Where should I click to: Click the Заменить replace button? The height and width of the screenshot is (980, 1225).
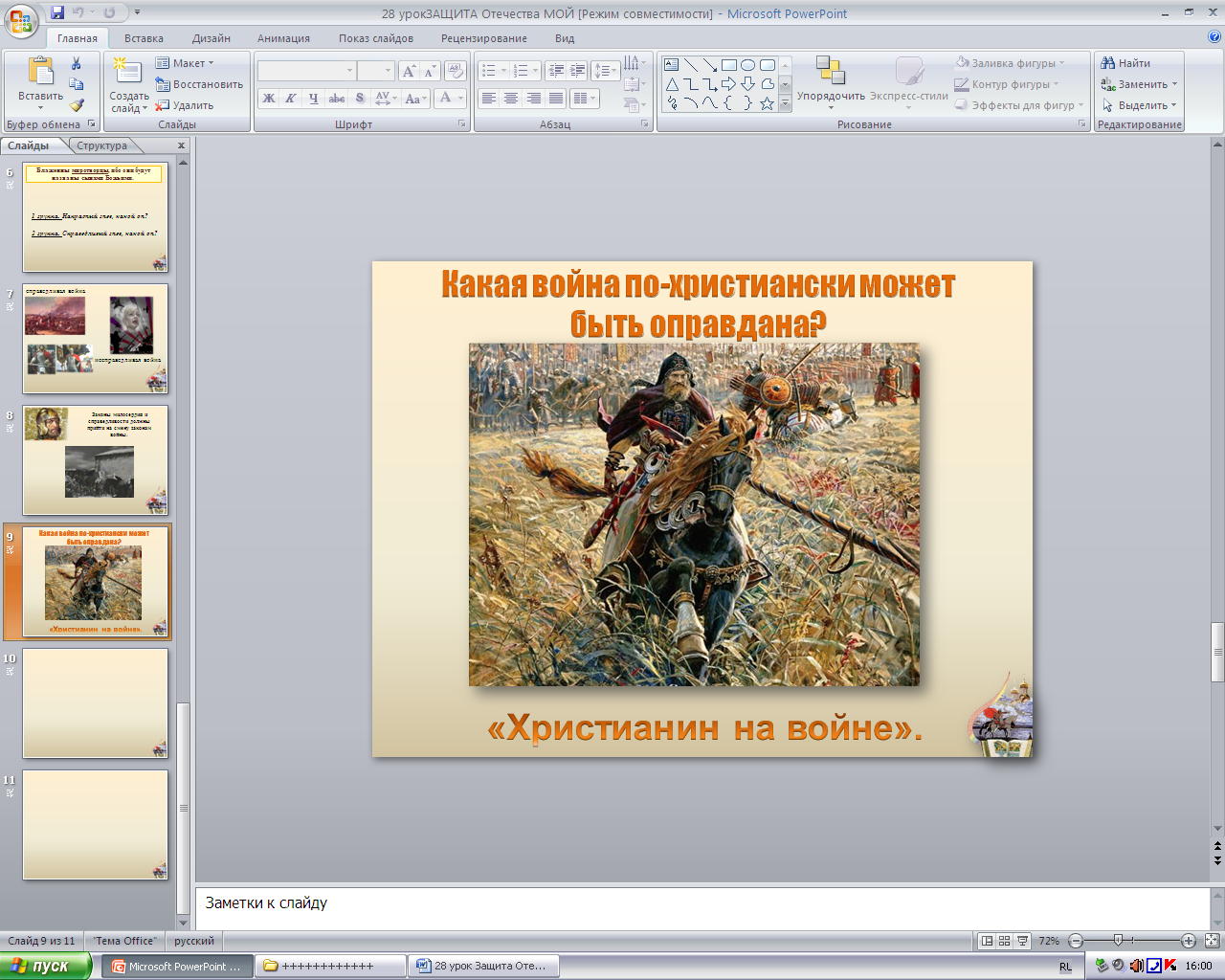[x=1139, y=84]
